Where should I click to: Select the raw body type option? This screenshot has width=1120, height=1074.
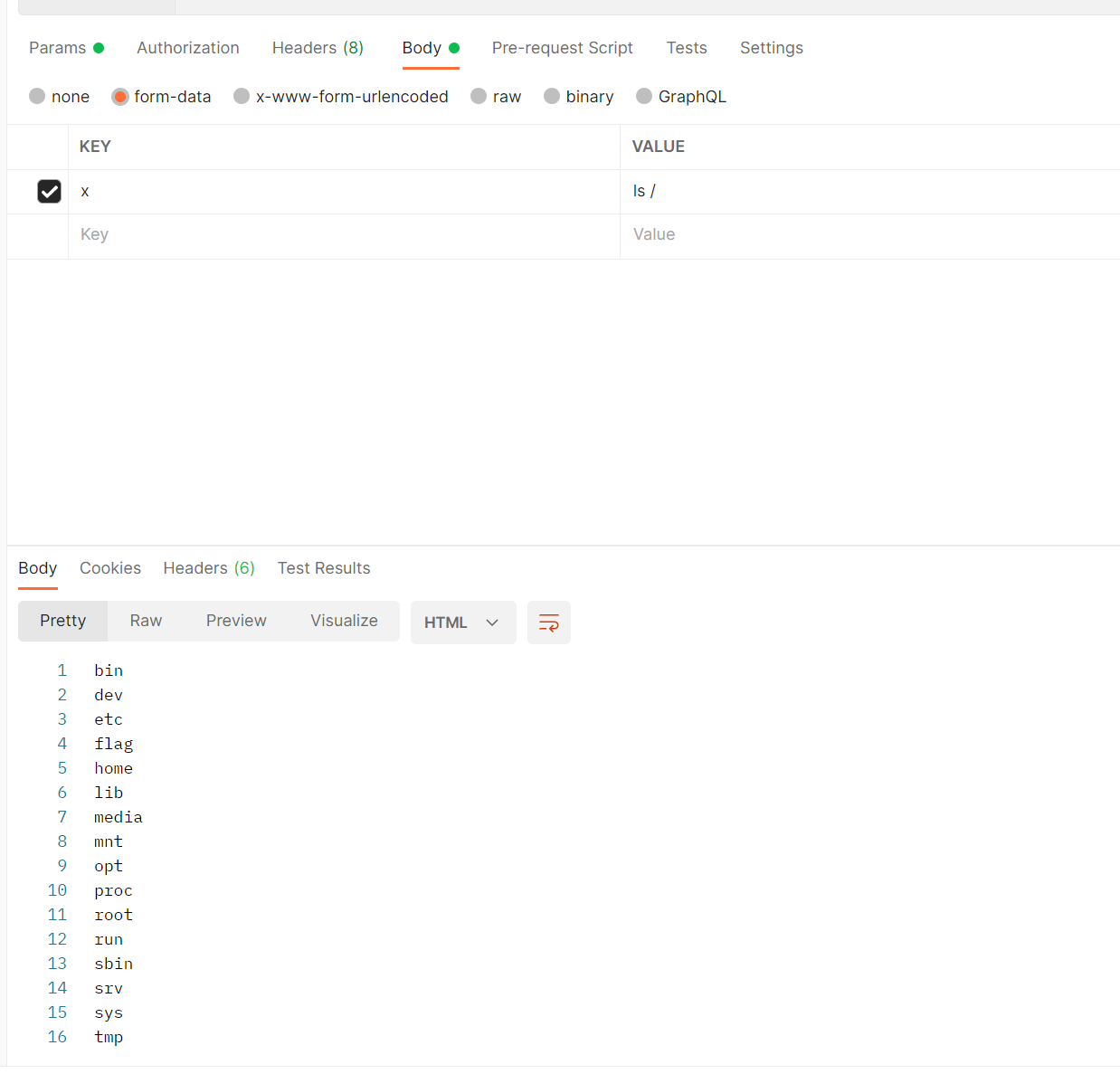tap(496, 96)
